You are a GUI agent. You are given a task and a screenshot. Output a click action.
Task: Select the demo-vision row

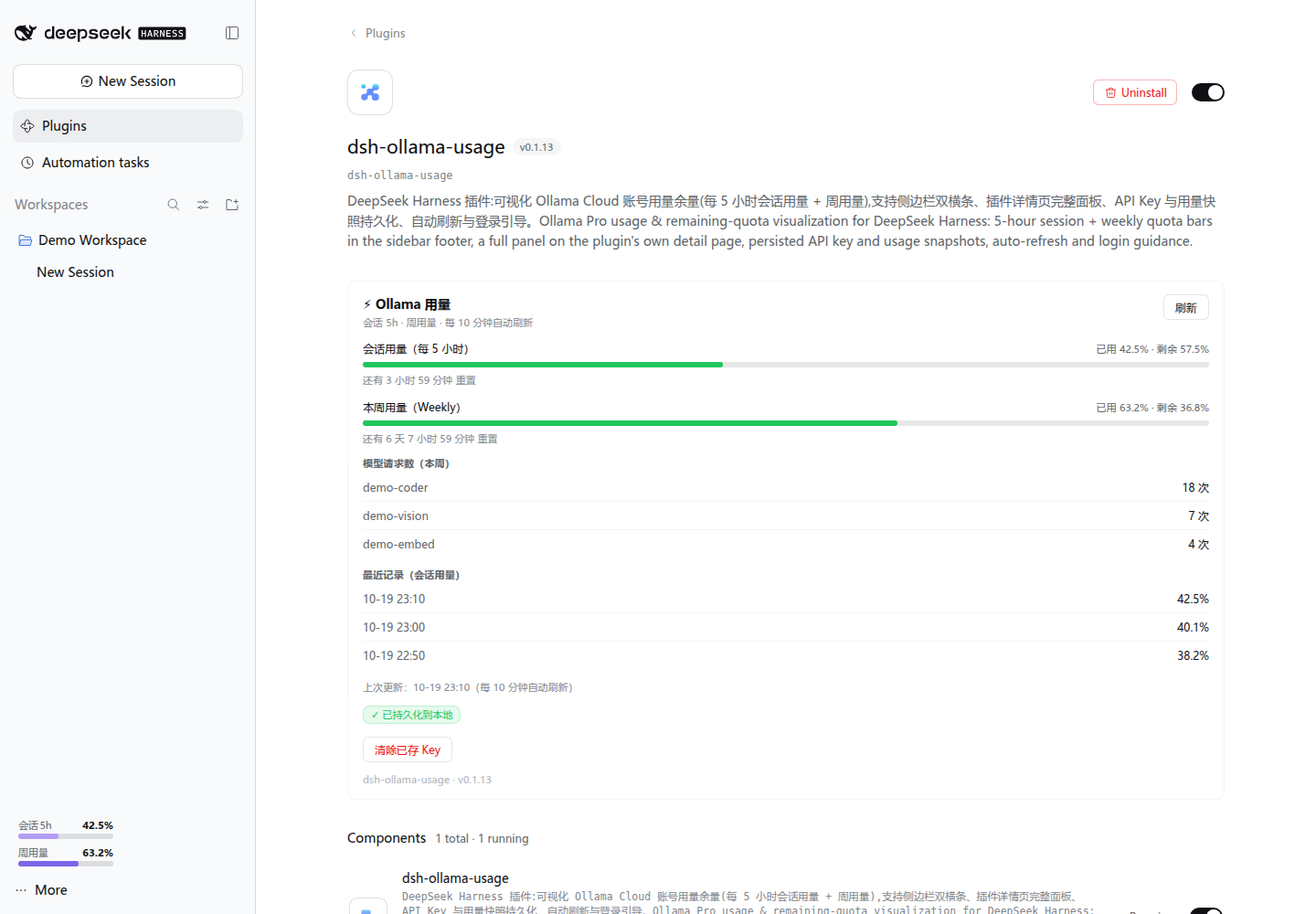click(x=786, y=516)
